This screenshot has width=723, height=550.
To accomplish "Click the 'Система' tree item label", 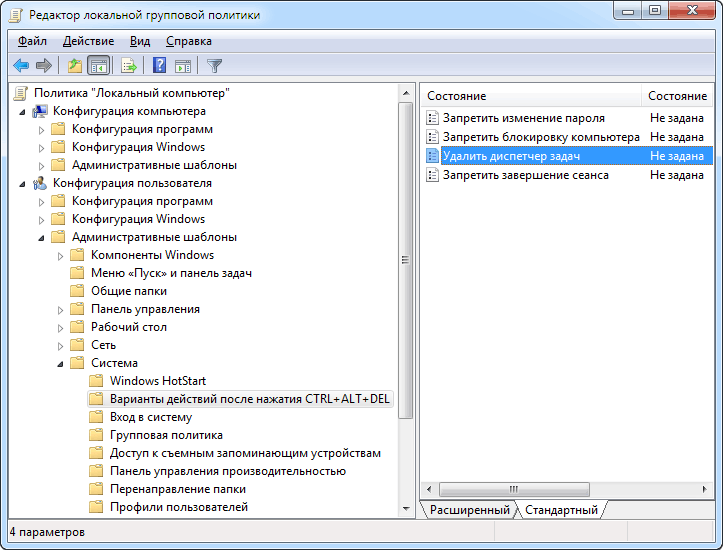I will pos(114,363).
